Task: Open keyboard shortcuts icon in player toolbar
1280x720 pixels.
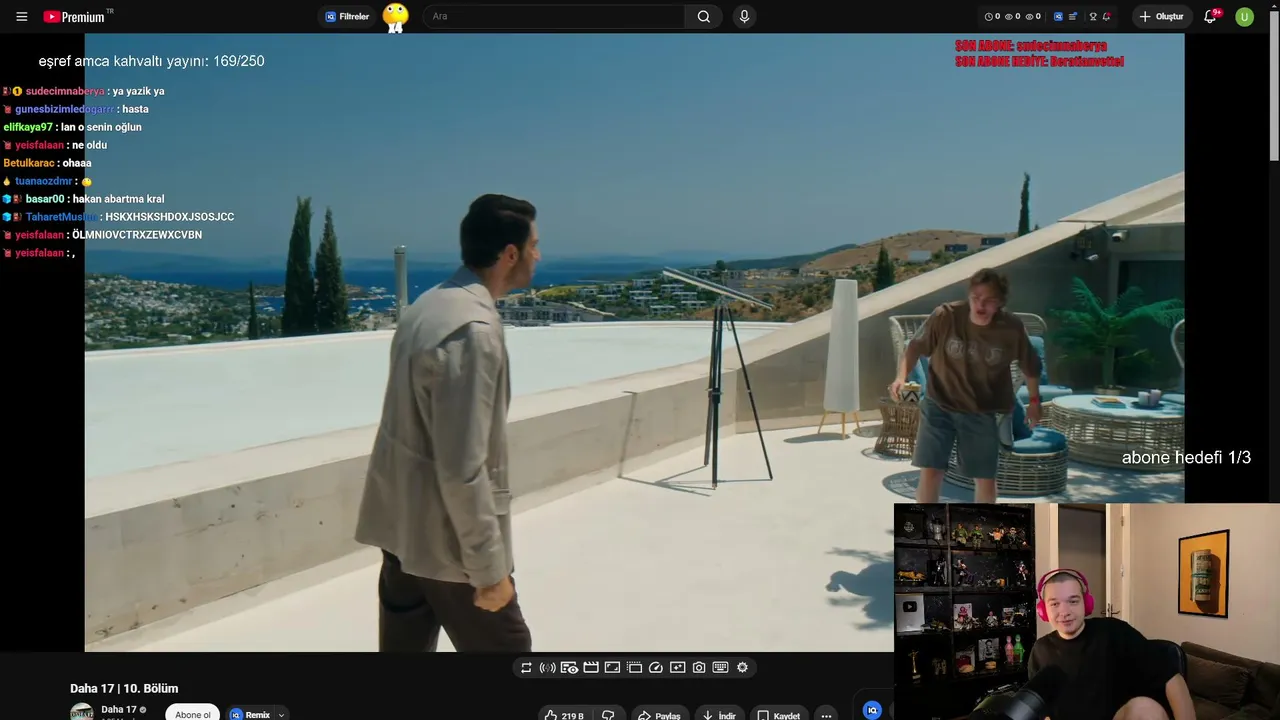Action: 720,668
